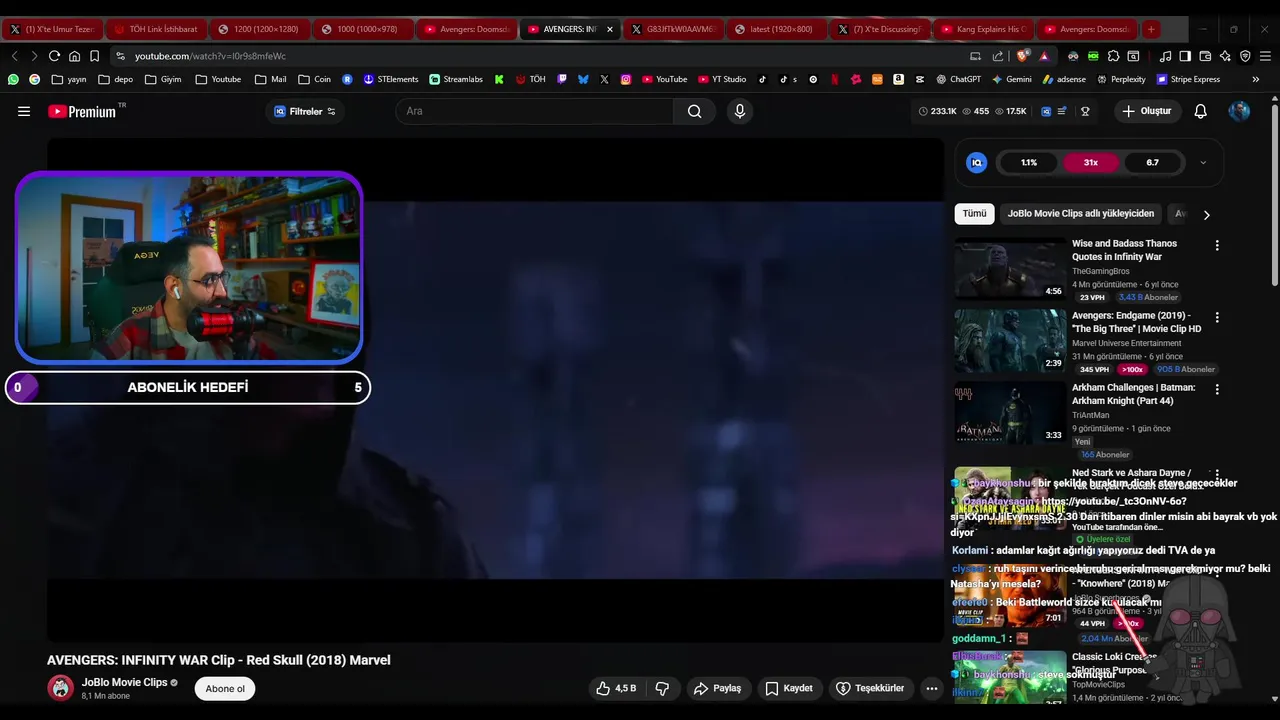Dislike the video with thumbs down
The width and height of the screenshot is (1280, 720).
662,688
